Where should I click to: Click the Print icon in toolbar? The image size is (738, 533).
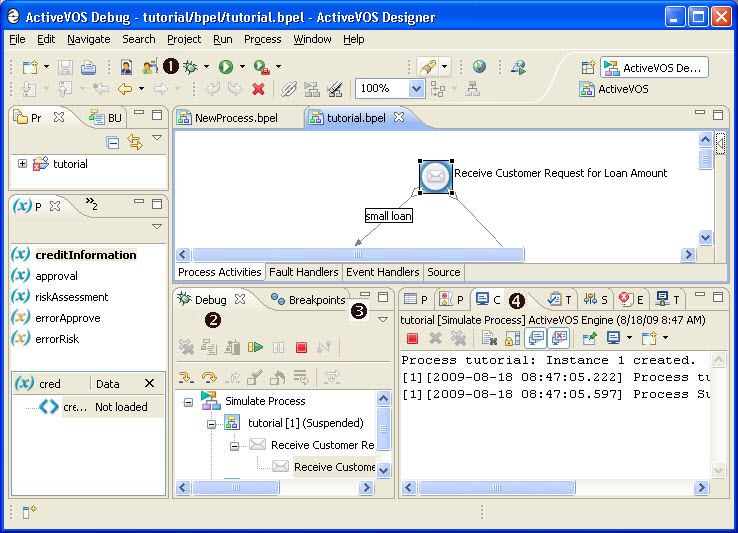(x=88, y=67)
